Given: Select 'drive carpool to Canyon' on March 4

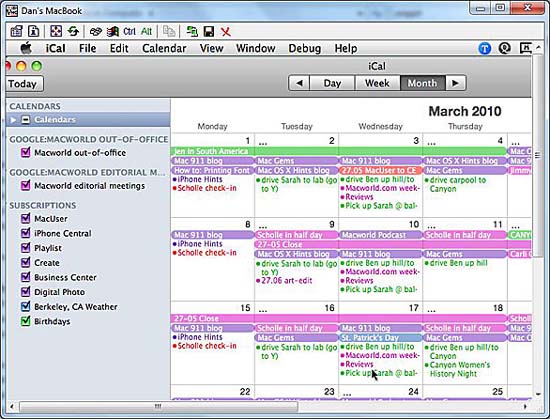Looking at the screenshot, I should (x=455, y=184).
